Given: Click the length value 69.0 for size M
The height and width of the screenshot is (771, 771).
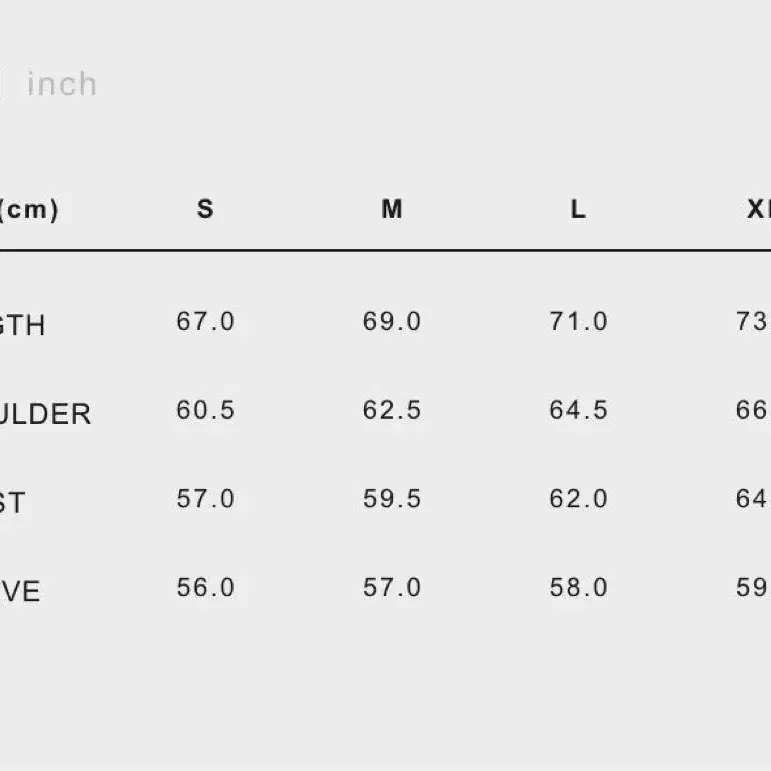Looking at the screenshot, I should [392, 322].
